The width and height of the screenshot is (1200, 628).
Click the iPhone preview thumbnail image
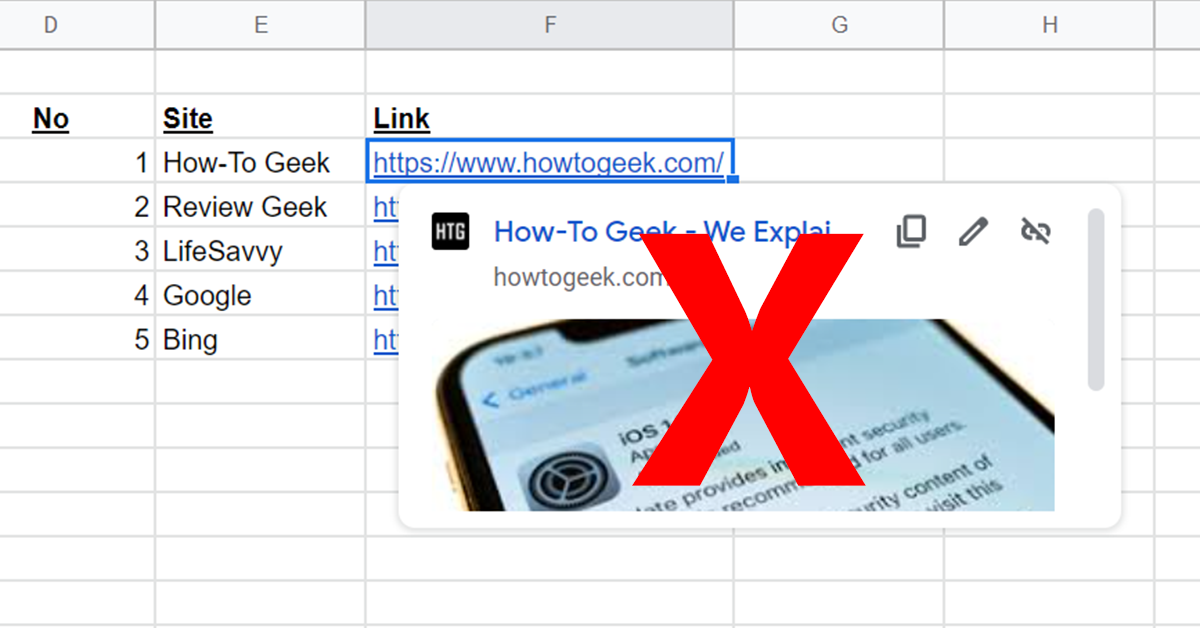coord(744,414)
